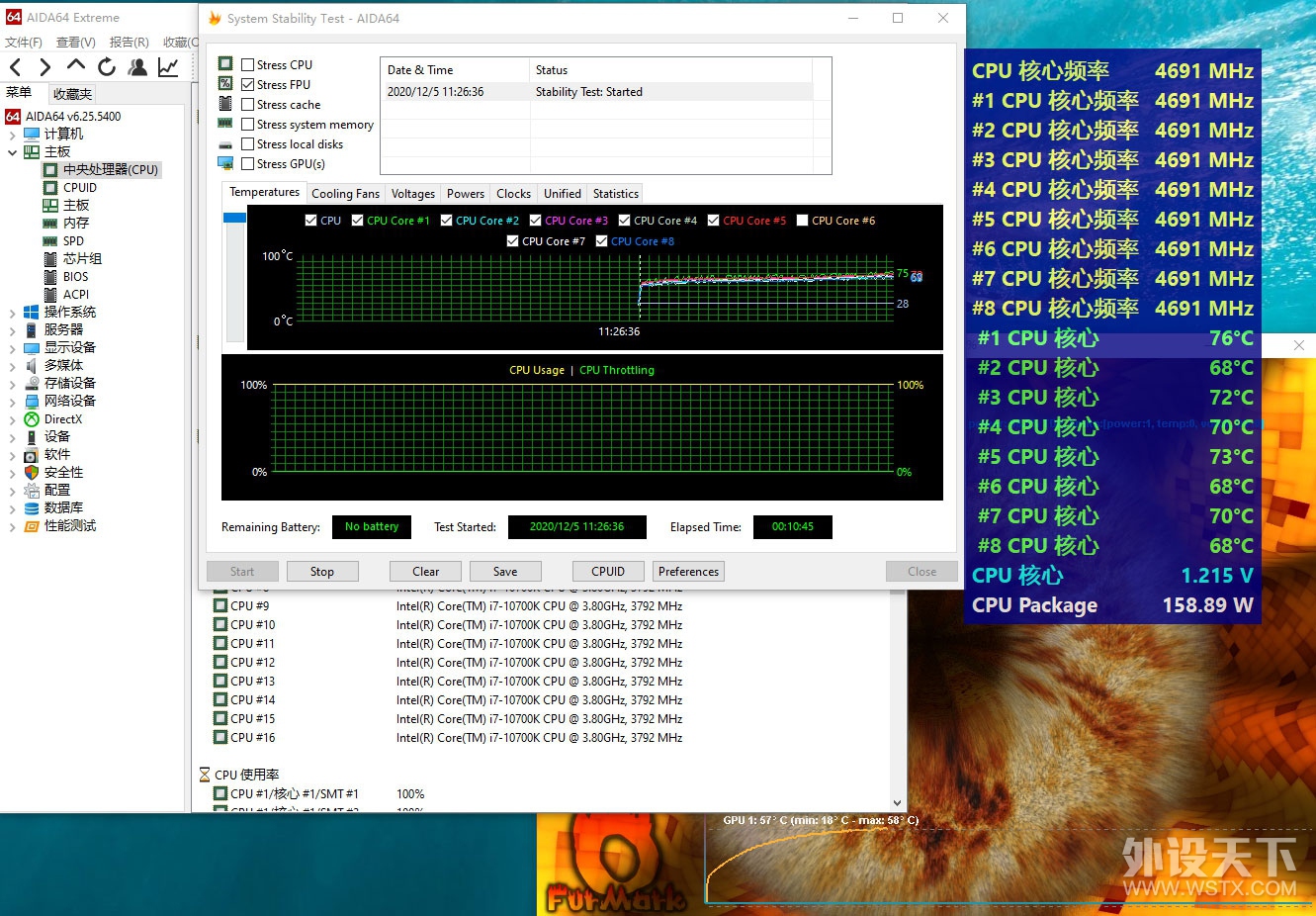
Task: Enable Stress GPU(s) checkbox
Action: (x=248, y=164)
